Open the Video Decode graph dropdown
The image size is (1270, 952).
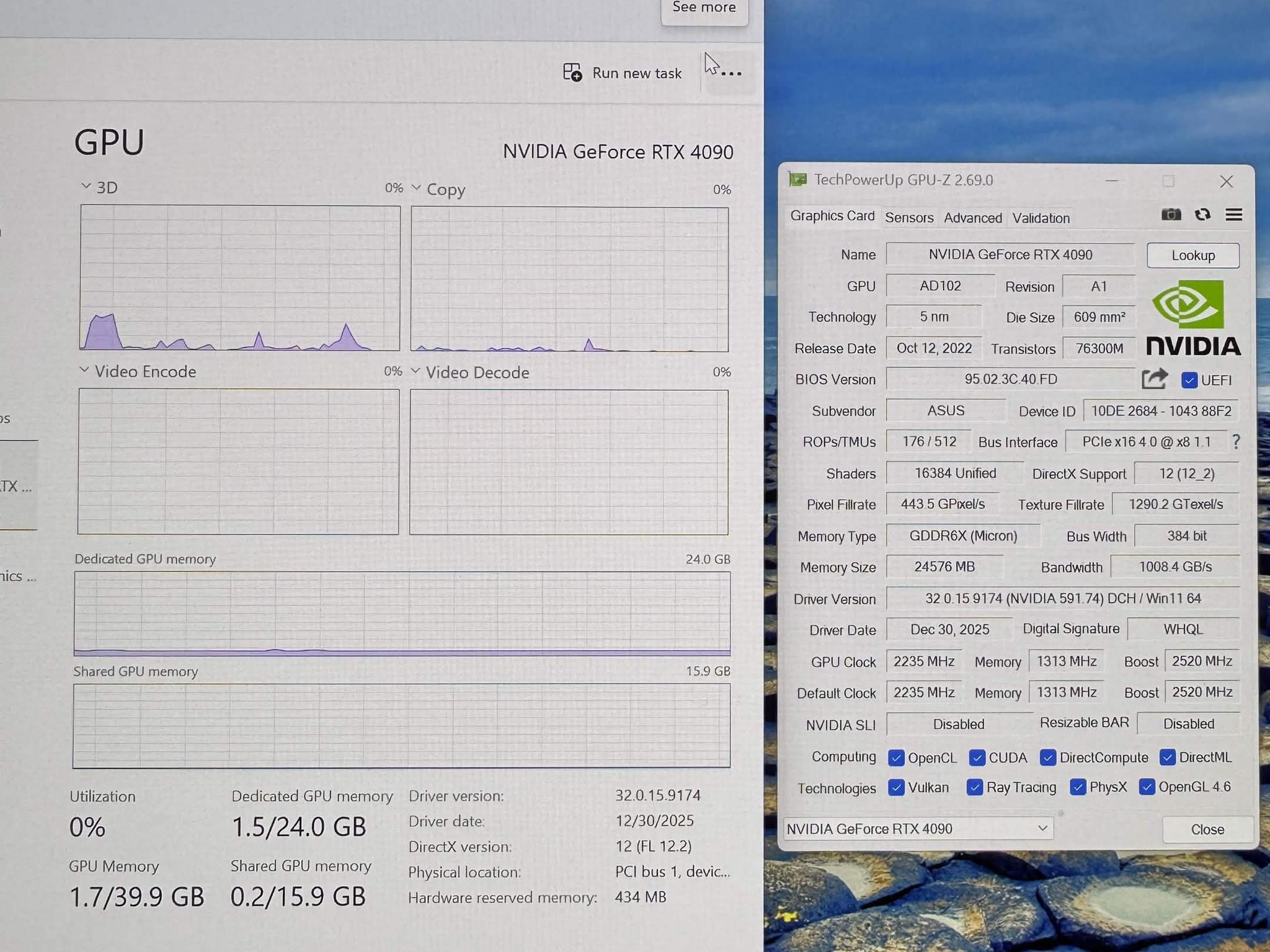pyautogui.click(x=415, y=371)
